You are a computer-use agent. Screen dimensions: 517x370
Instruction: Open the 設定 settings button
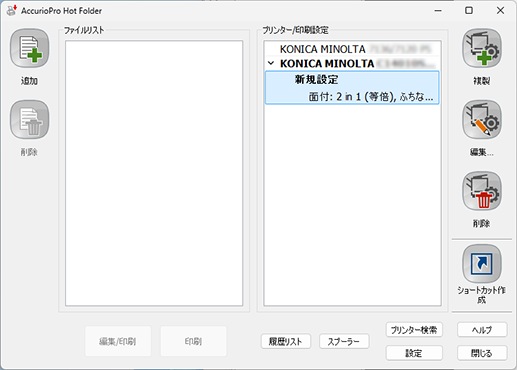tap(414, 353)
